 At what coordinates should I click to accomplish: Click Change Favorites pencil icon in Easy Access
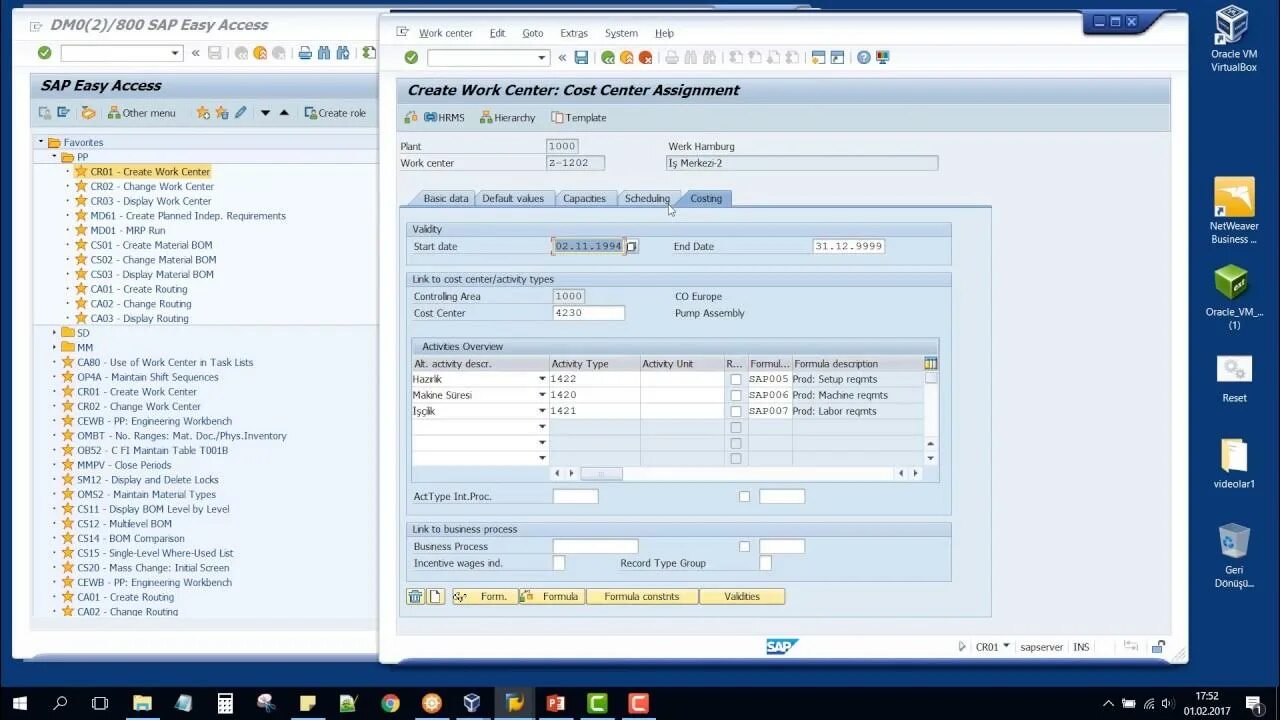[x=240, y=113]
